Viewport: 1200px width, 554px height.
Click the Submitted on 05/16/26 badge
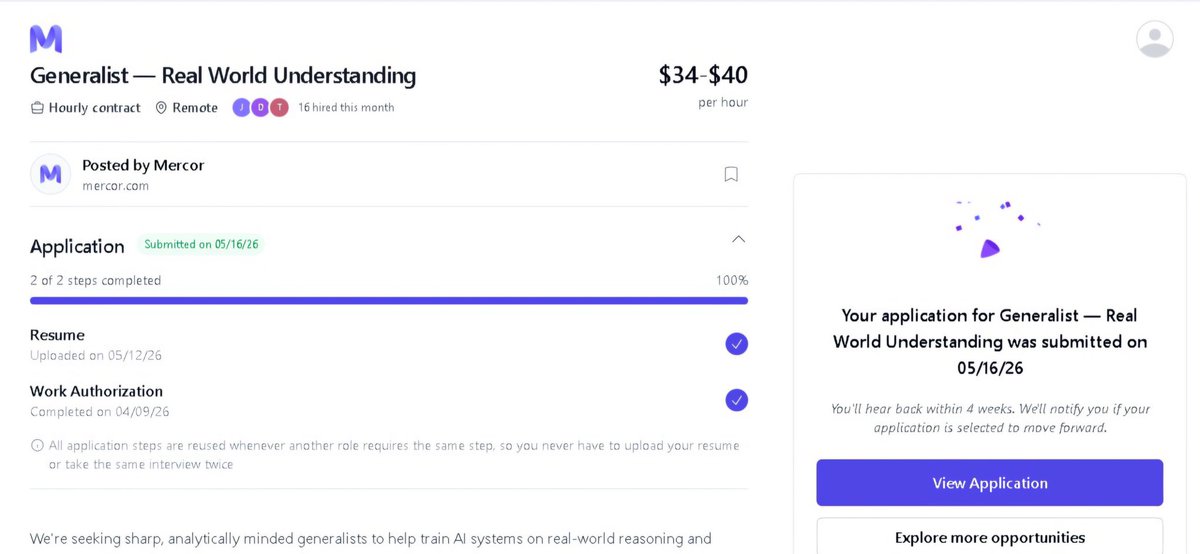(201, 244)
